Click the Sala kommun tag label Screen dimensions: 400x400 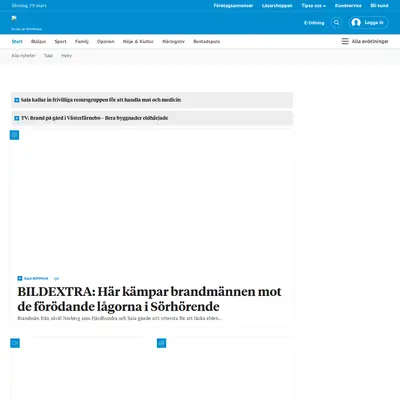(x=36, y=278)
